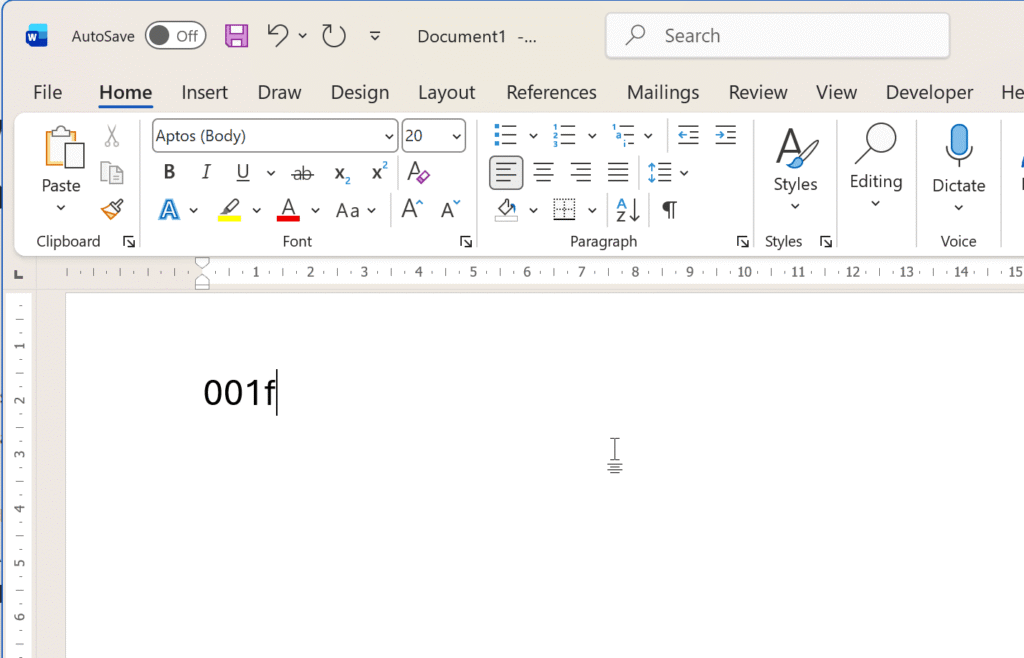Viewport: 1024px width, 658px height.
Task: Open the Format Painter tool
Action: (112, 210)
